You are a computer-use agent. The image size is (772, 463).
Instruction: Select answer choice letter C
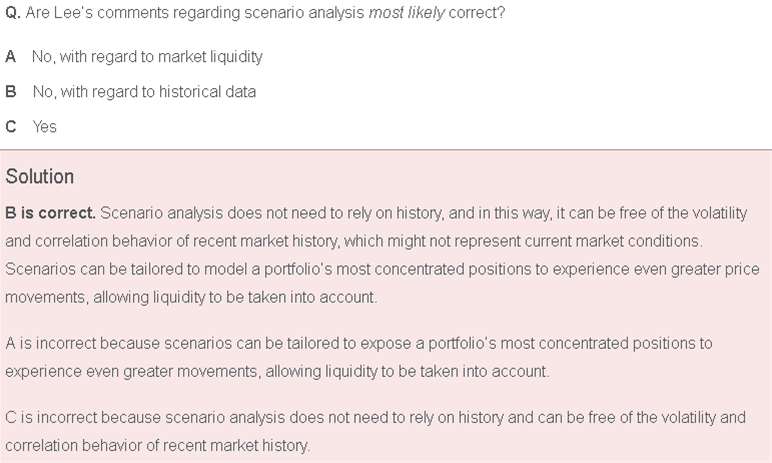pyautogui.click(x=11, y=127)
